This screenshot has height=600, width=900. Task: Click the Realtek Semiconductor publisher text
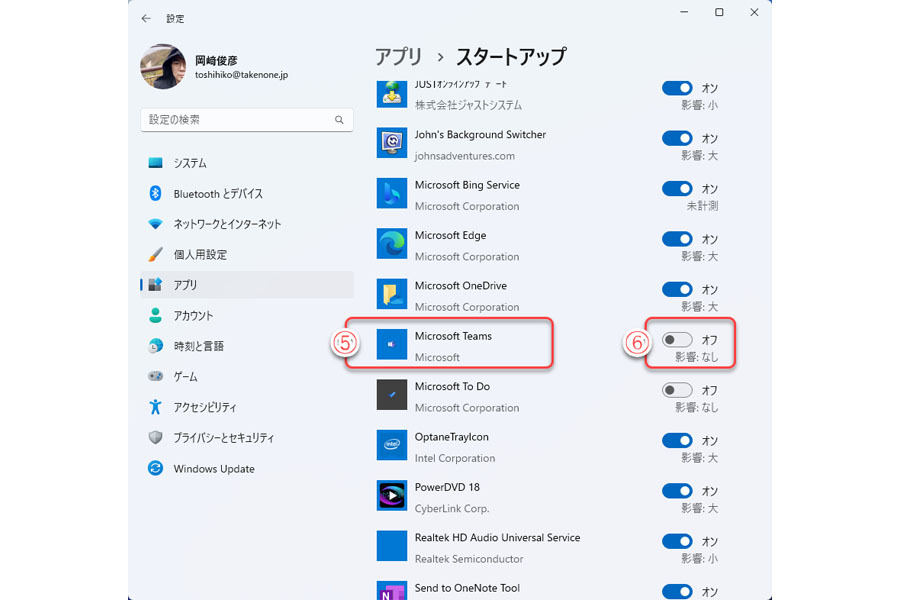[468, 559]
